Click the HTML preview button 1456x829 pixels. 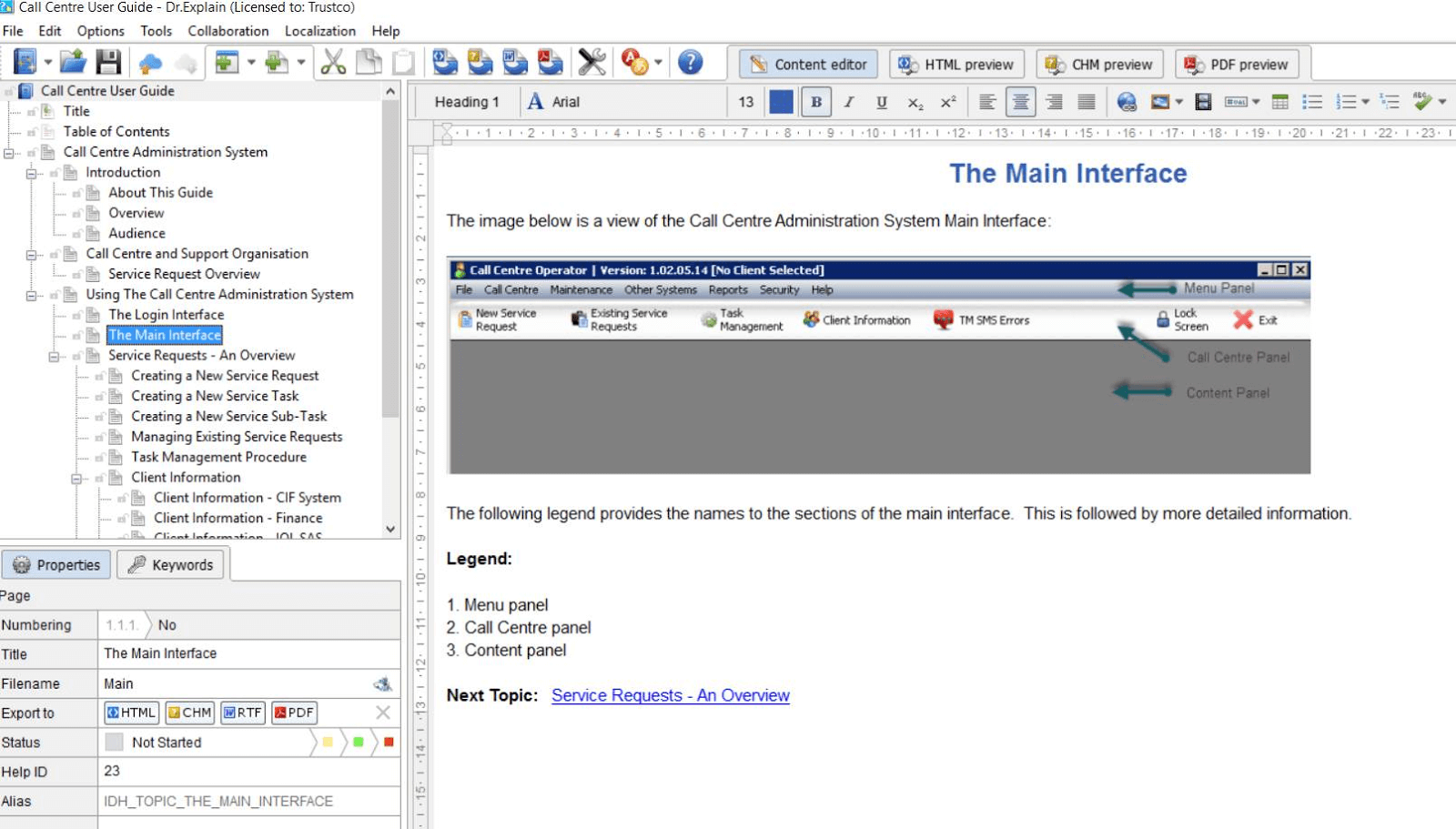pyautogui.click(x=956, y=65)
